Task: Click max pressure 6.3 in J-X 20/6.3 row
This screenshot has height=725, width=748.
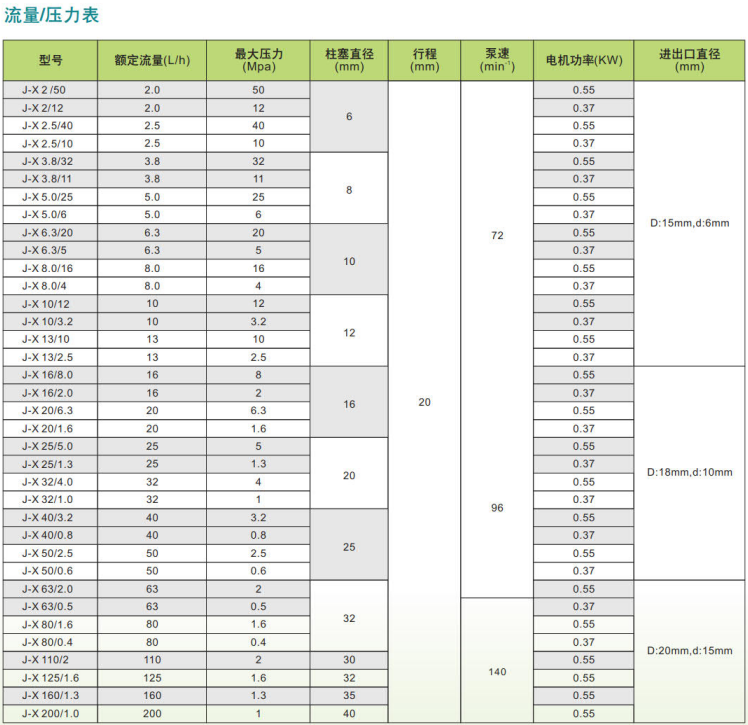Action: tap(259, 411)
